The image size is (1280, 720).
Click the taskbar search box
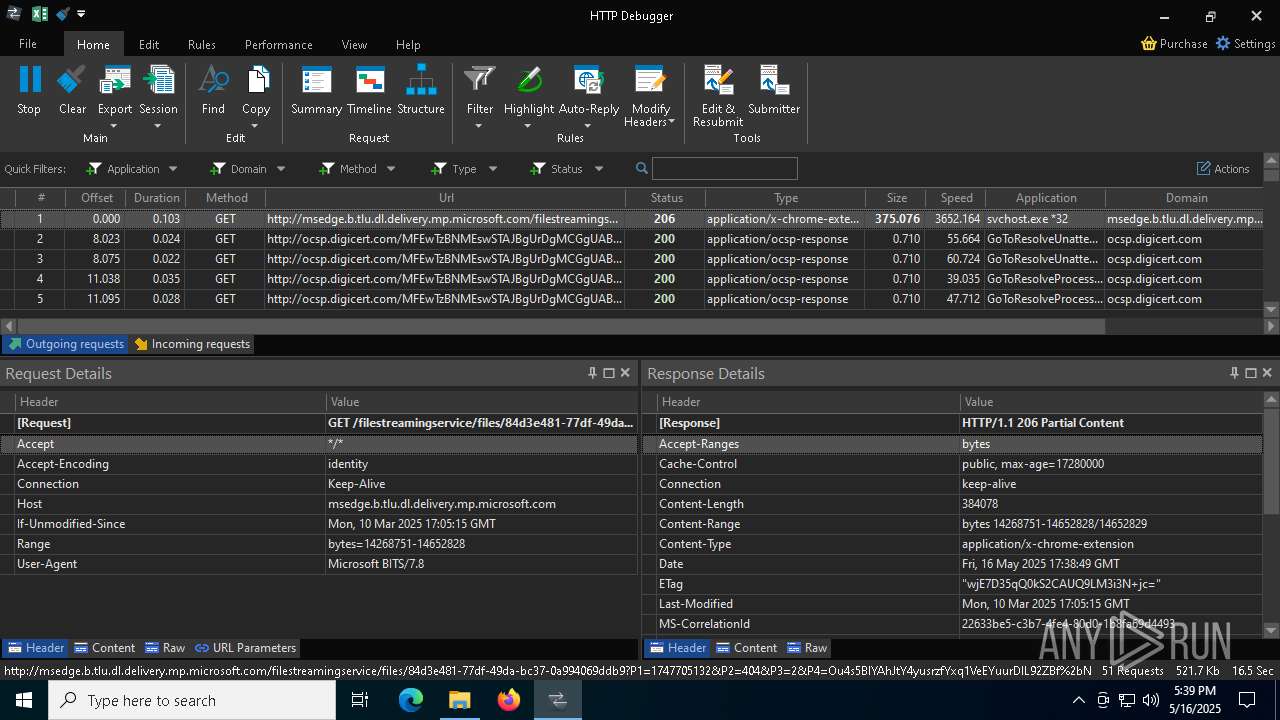pos(192,700)
